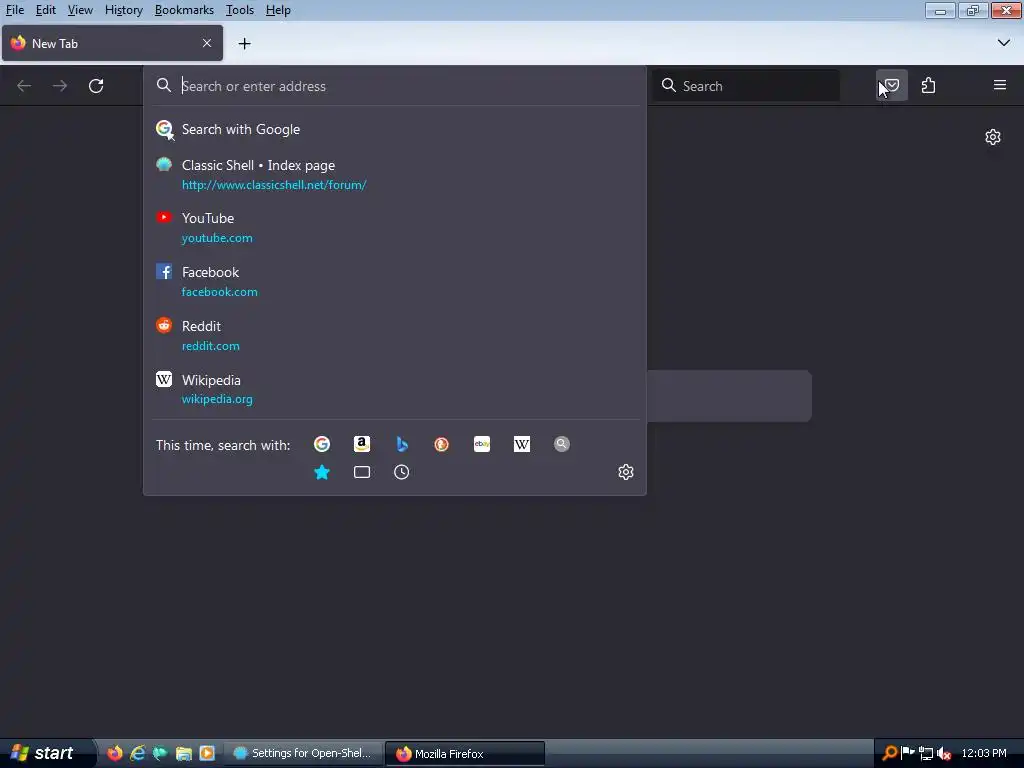This screenshot has height=768, width=1024.
Task: Save page to Pocket icon
Action: click(x=891, y=86)
